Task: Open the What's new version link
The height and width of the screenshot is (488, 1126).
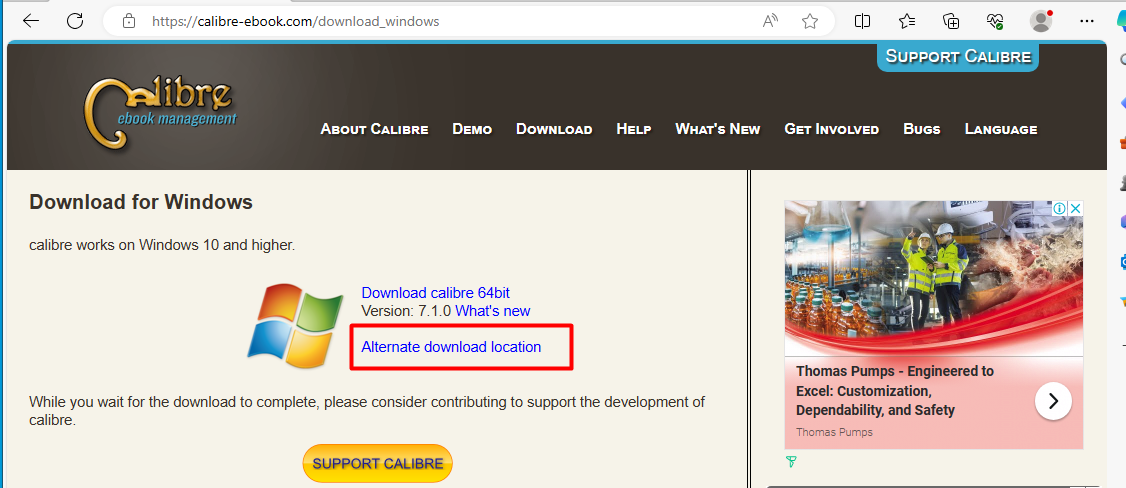Action: tap(493, 311)
